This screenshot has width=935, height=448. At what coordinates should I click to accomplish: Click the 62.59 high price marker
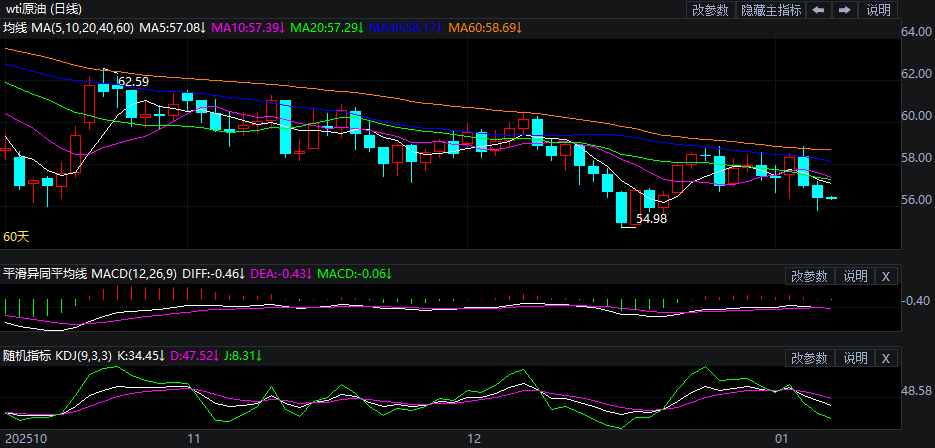point(133,81)
